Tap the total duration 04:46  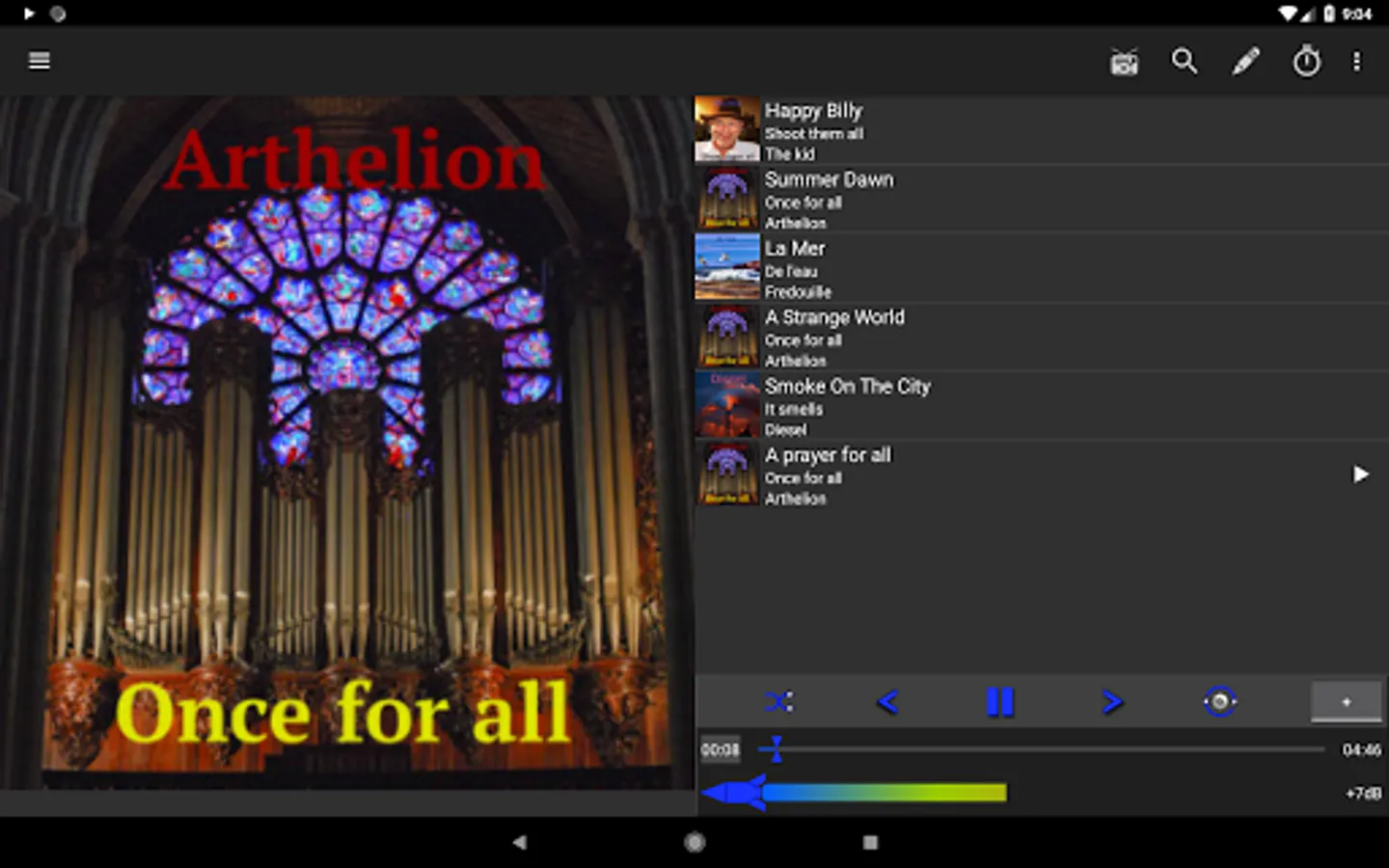[1361, 749]
